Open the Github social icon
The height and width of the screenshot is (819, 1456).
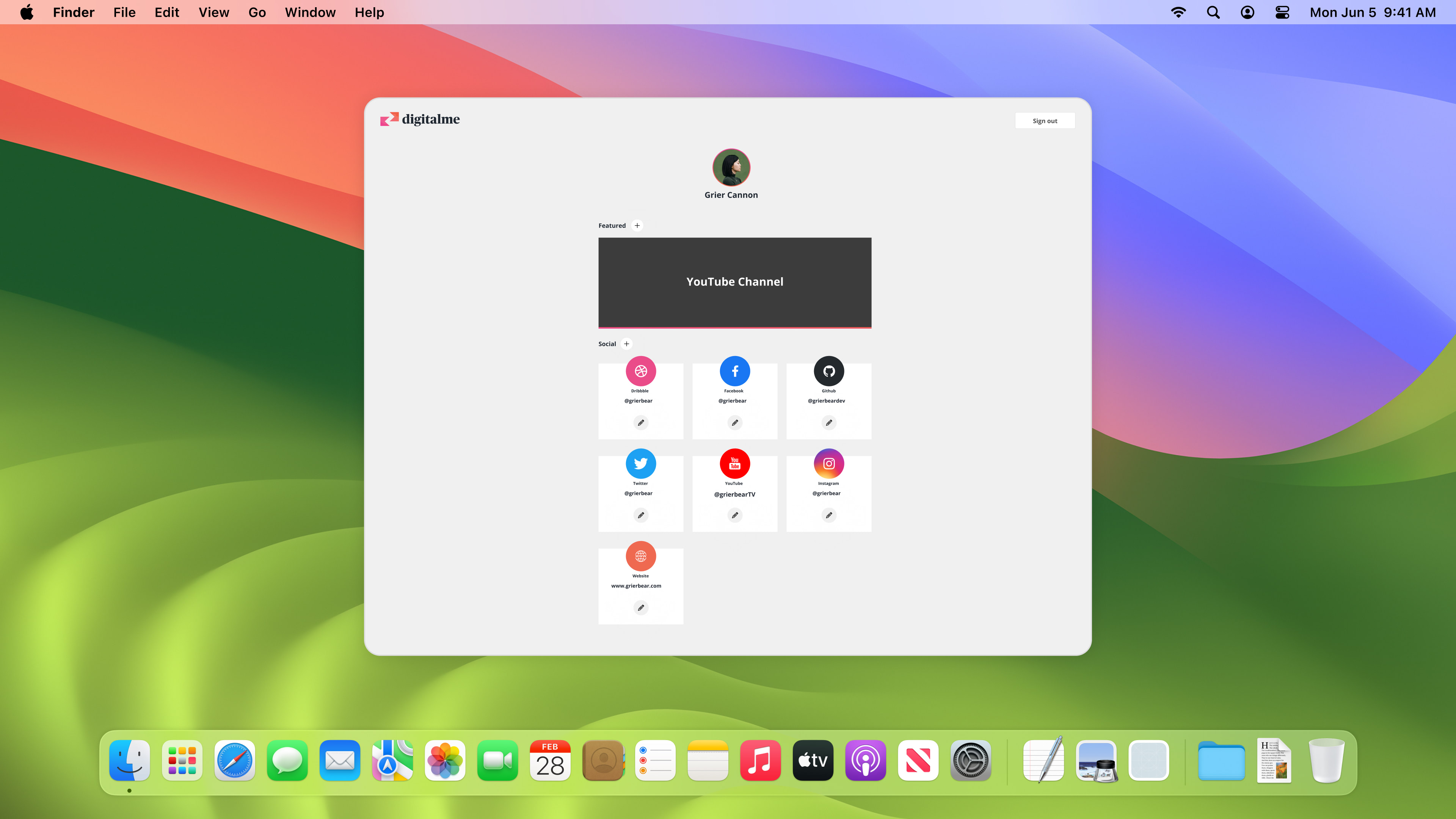point(828,371)
